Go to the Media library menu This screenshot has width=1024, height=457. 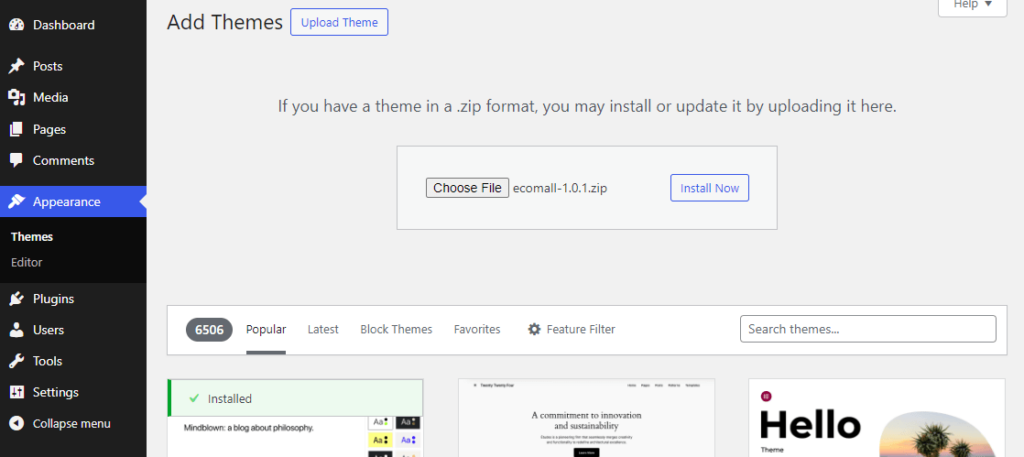pyautogui.click(x=73, y=97)
